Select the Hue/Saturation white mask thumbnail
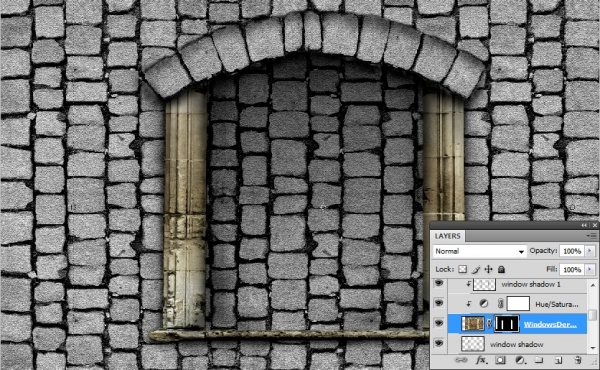Viewport: 600px width, 370px height. coord(518,304)
